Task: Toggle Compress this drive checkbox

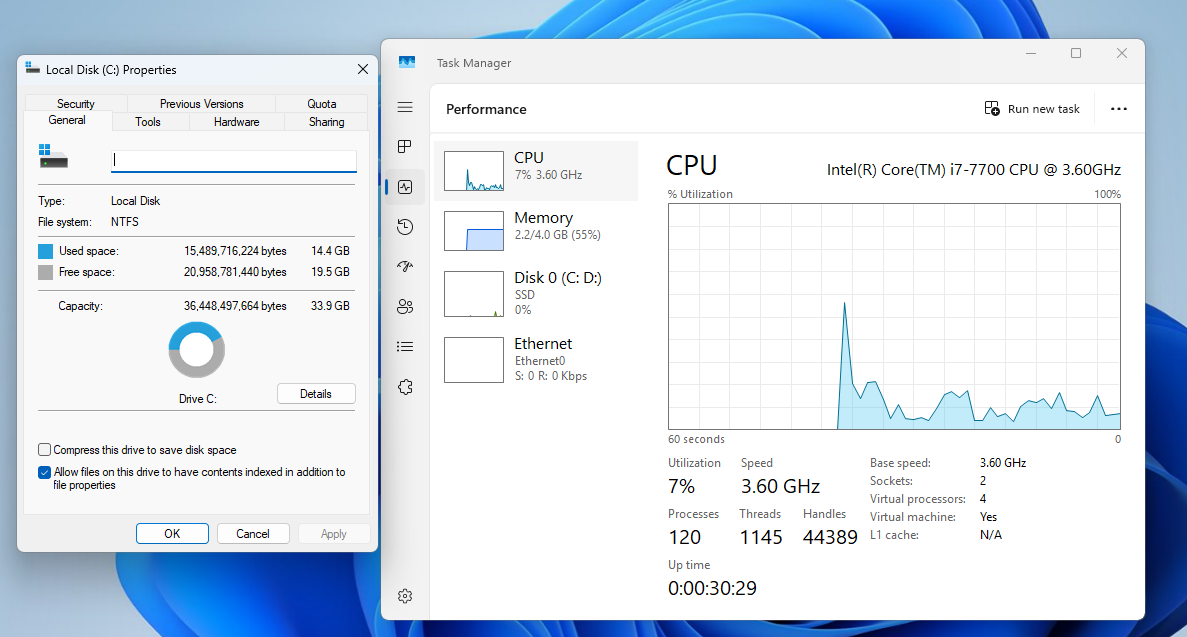Action: click(x=45, y=450)
